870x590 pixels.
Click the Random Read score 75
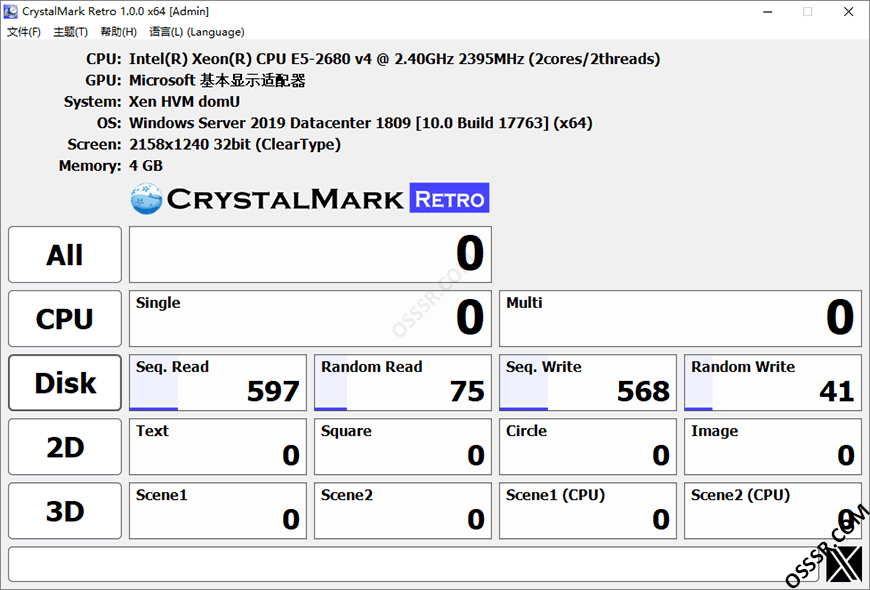(x=403, y=383)
